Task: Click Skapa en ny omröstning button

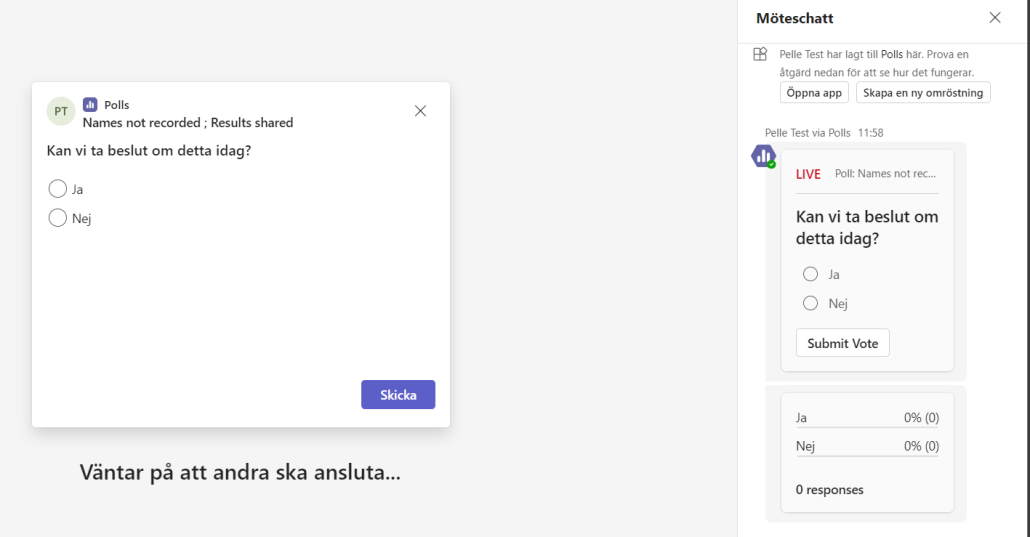Action: (x=923, y=93)
